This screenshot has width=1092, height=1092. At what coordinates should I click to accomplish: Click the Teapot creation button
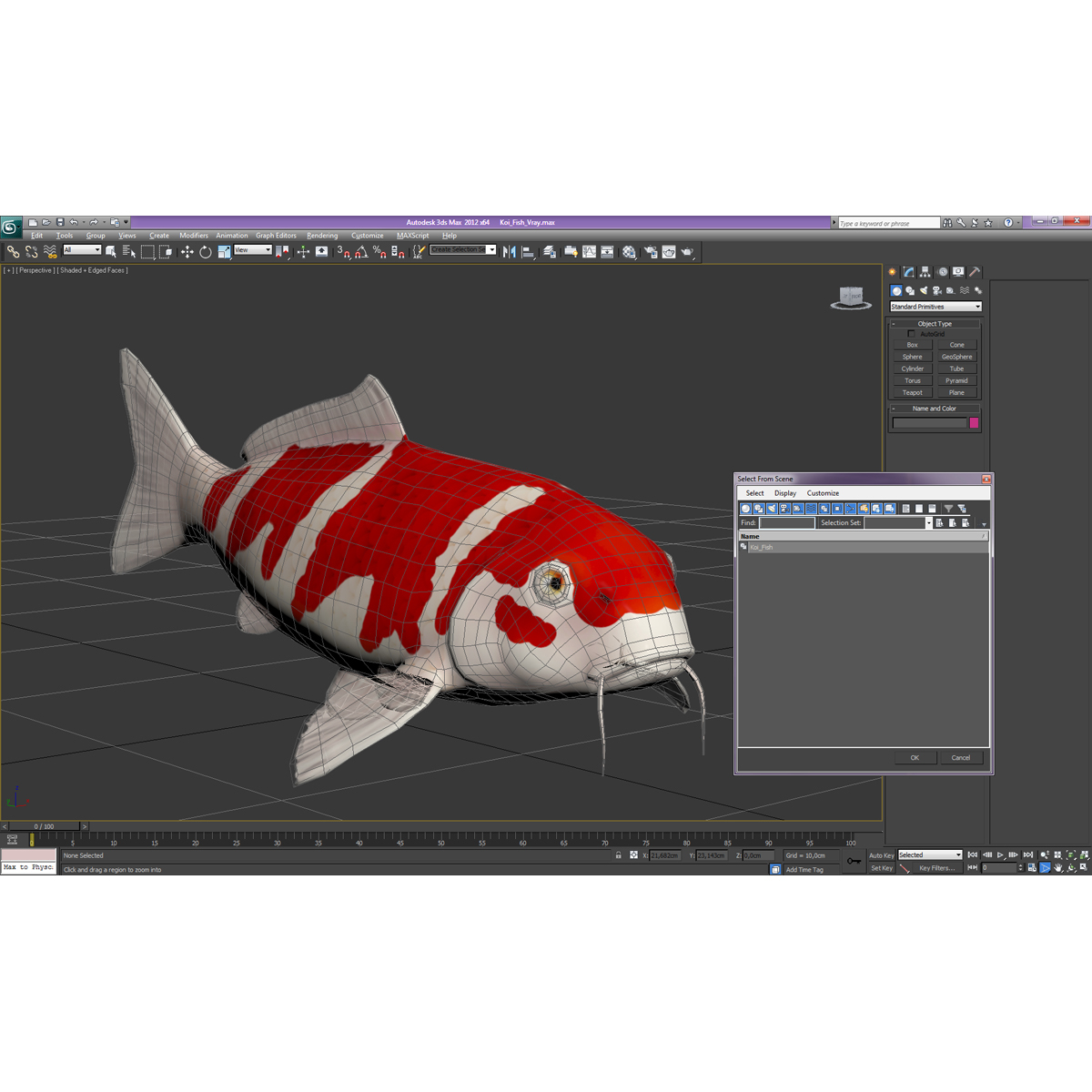912,392
